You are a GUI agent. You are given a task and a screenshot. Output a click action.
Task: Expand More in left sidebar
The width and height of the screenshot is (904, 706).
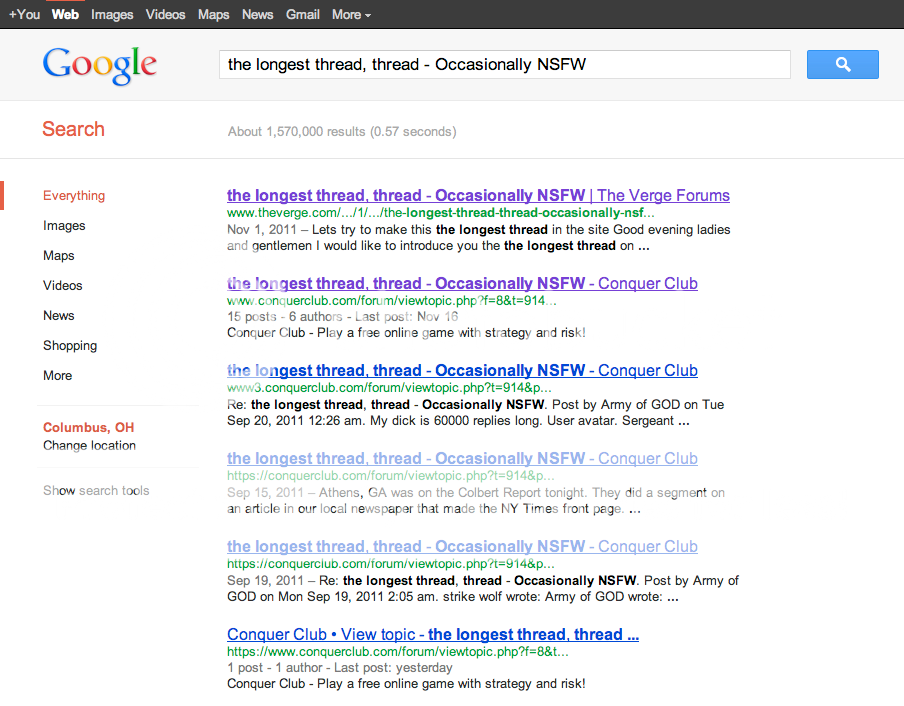coord(57,376)
